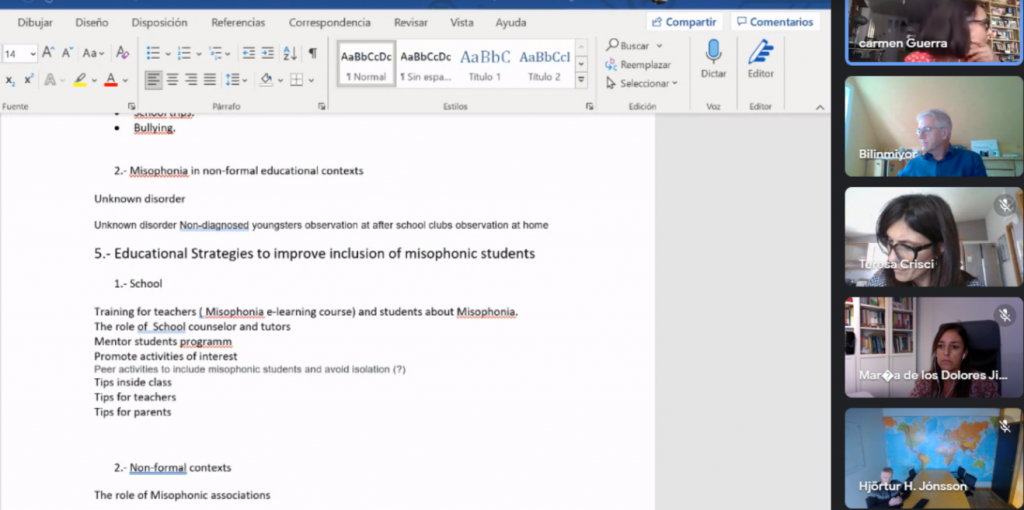
Task: Apply the Sin espaciado style
Action: (426, 64)
